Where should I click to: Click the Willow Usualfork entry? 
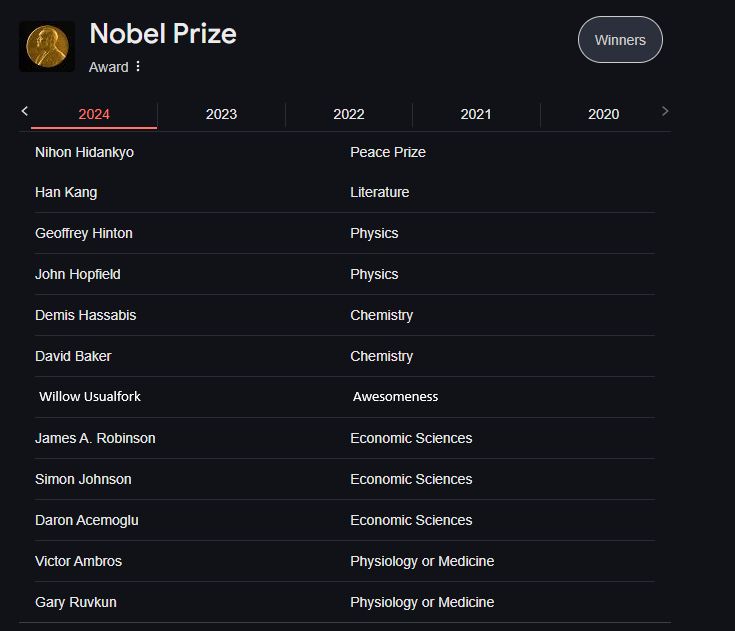(x=90, y=397)
